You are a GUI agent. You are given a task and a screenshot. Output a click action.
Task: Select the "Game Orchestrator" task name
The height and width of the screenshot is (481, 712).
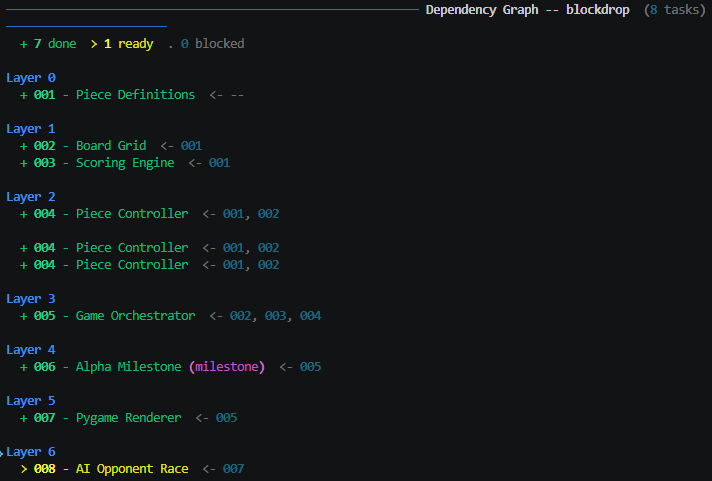tap(135, 316)
